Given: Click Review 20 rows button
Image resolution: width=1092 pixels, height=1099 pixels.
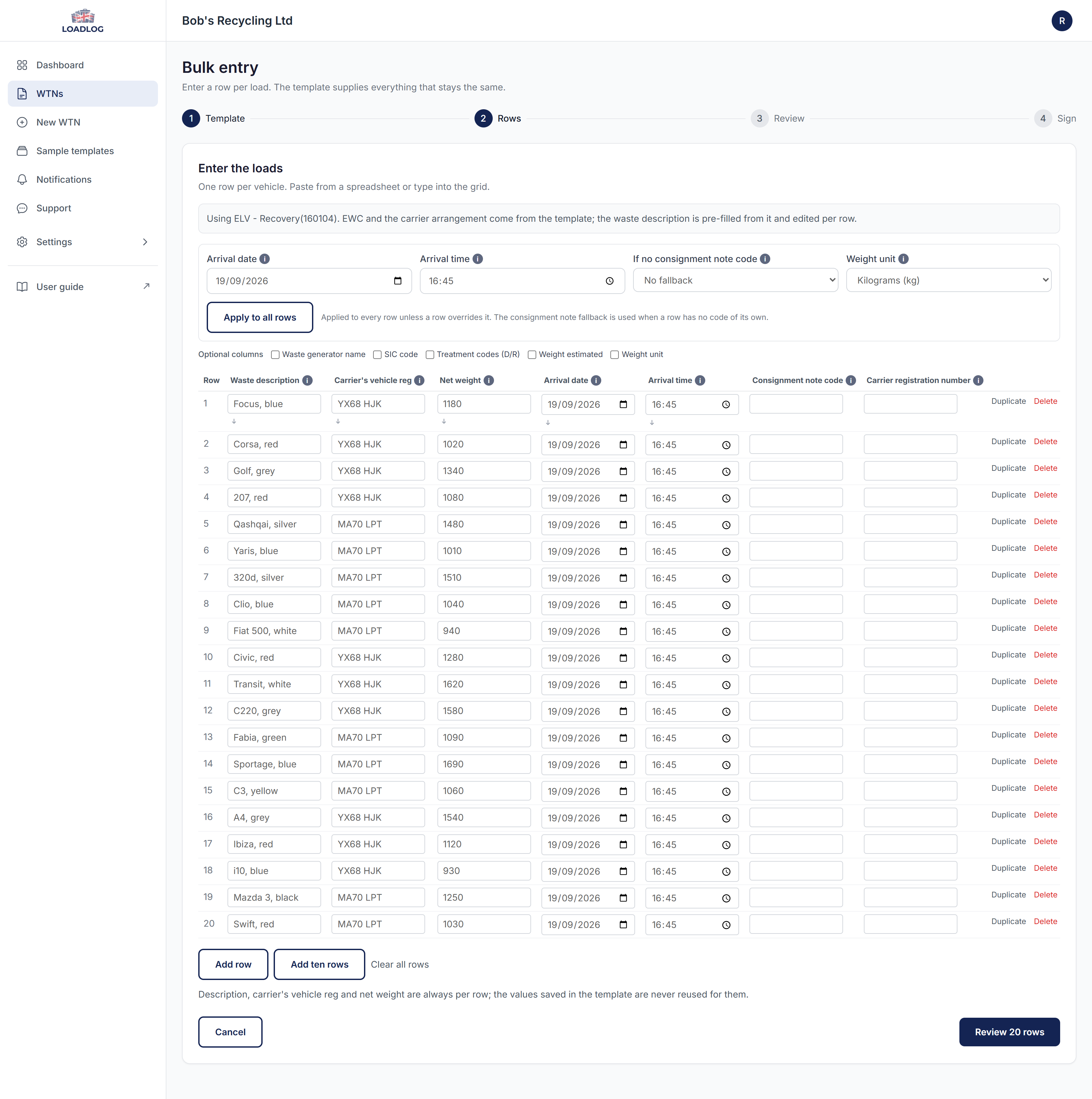Looking at the screenshot, I should (1009, 1032).
